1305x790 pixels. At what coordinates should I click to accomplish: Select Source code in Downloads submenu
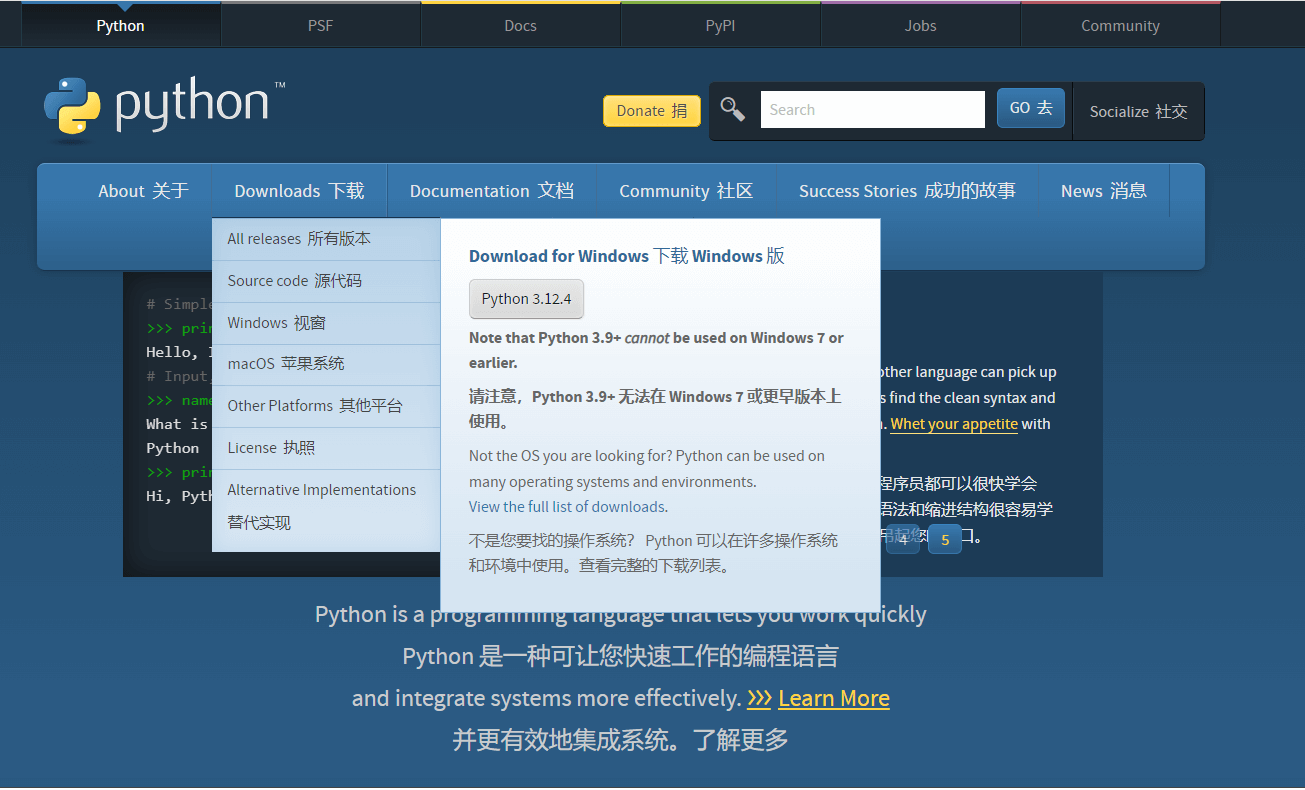pos(326,281)
